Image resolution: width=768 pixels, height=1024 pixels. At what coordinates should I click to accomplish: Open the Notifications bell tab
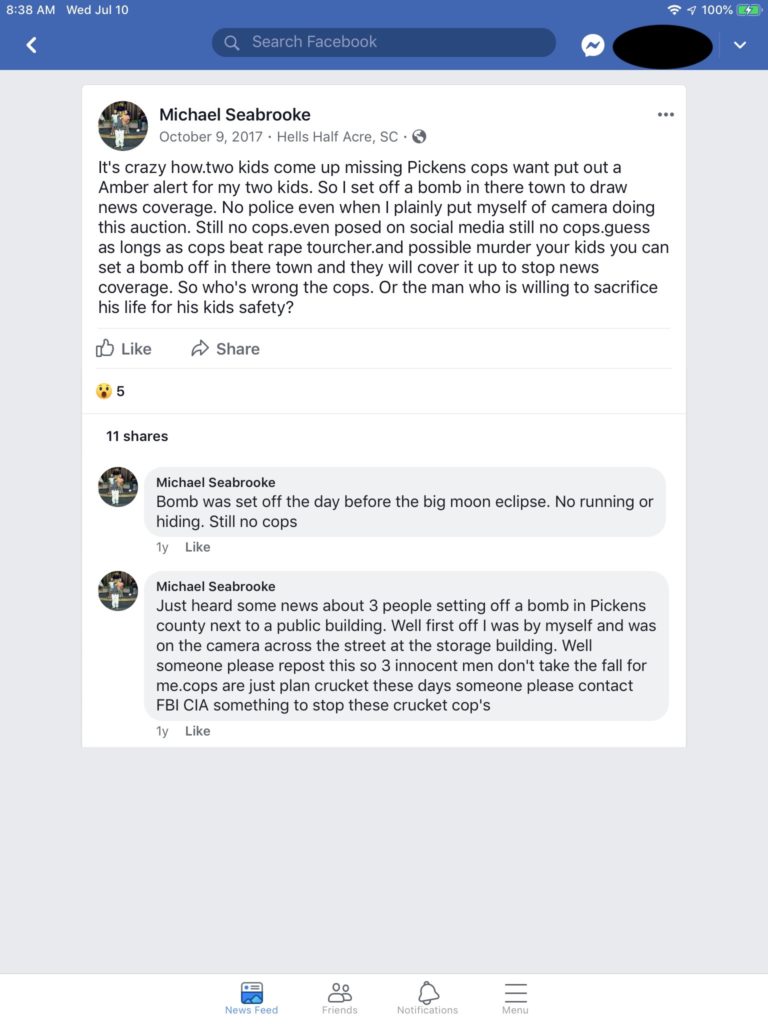point(427,996)
